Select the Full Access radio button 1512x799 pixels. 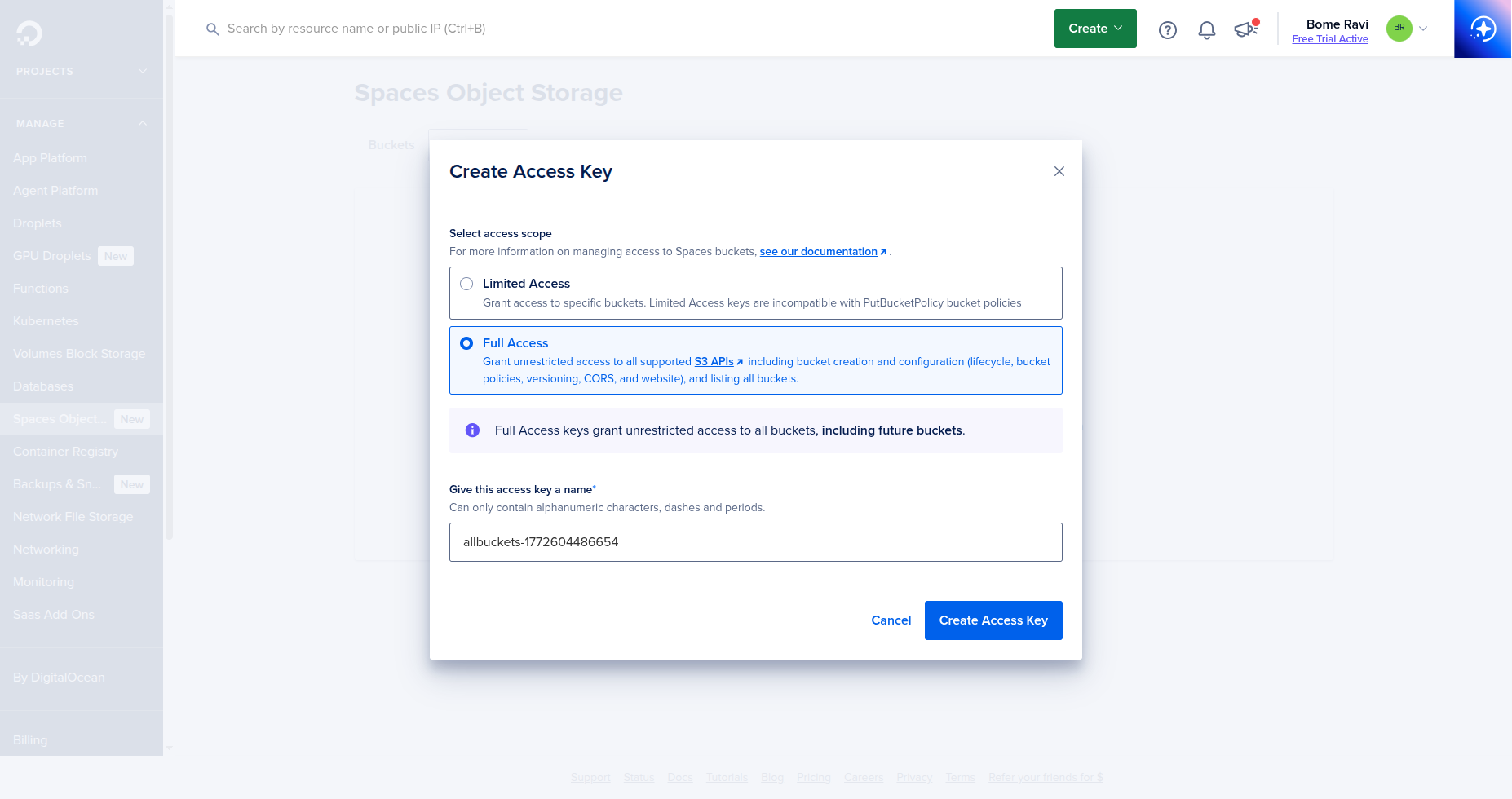tap(466, 343)
